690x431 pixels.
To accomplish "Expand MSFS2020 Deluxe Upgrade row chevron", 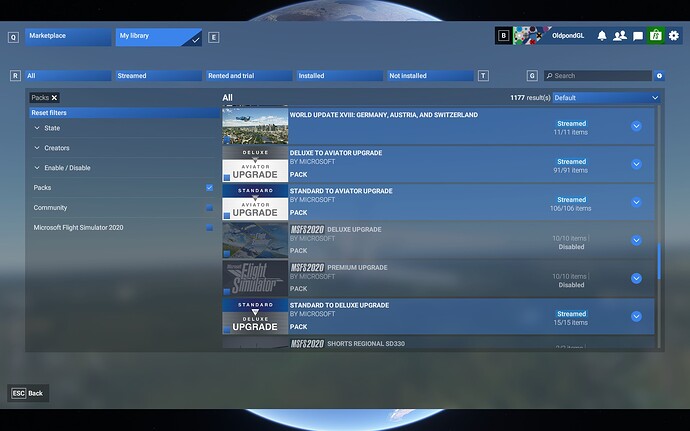I will [x=636, y=240].
